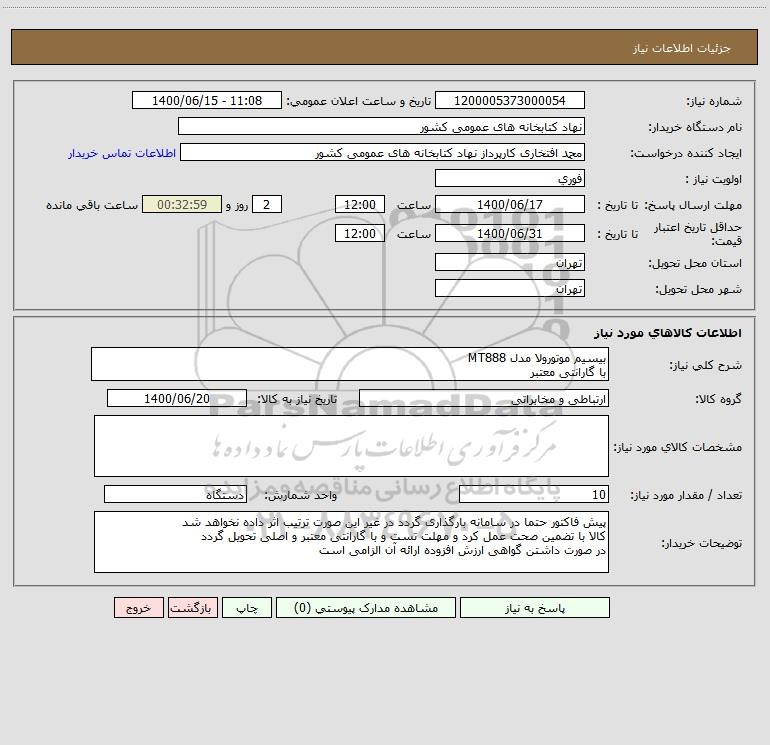Click the delivery city field تهران
Screen dimensions: 770x745
coord(510,288)
